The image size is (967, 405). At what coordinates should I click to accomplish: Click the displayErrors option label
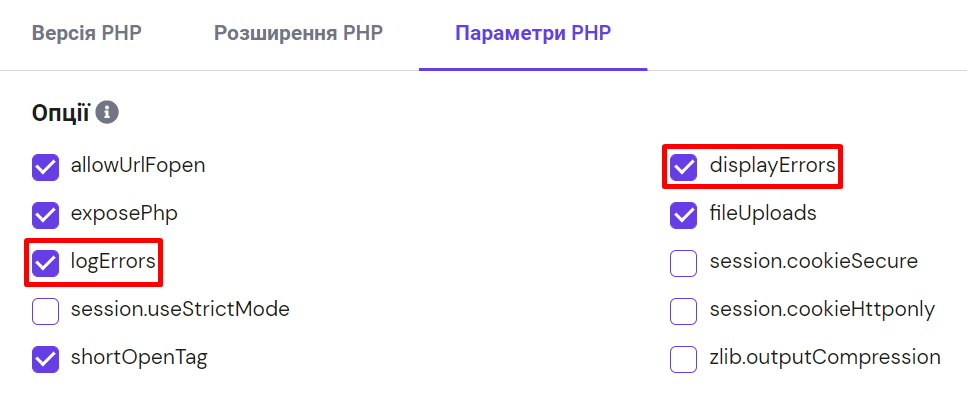click(x=772, y=165)
